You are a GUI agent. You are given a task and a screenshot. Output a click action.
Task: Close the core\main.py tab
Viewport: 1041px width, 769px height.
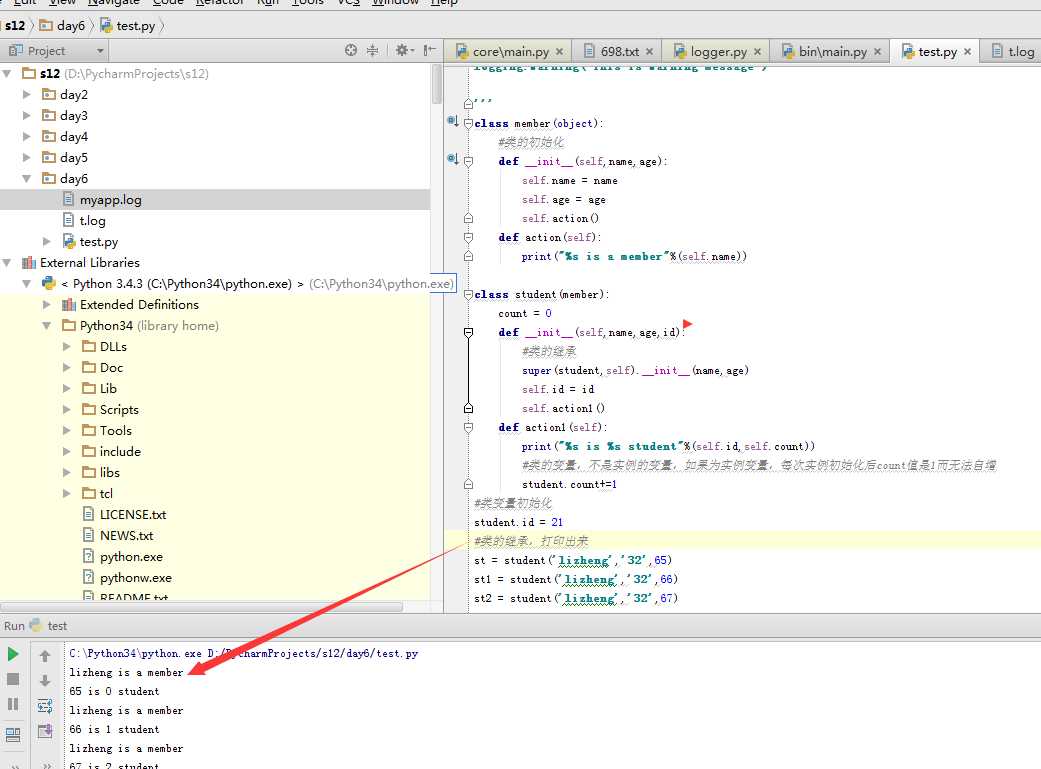(x=560, y=52)
